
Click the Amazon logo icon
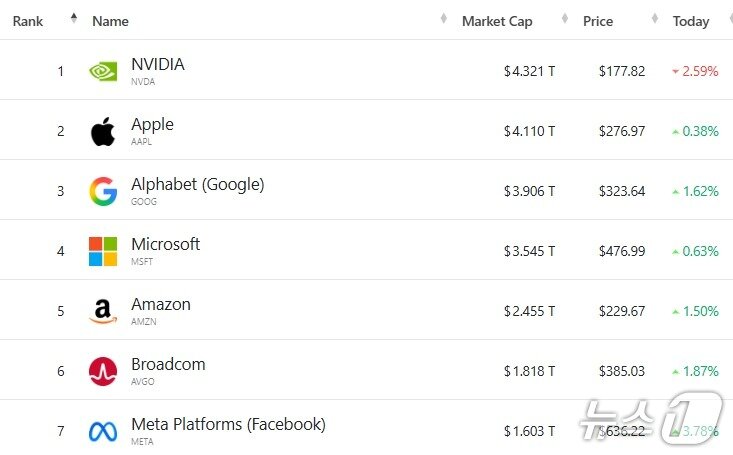tap(103, 311)
